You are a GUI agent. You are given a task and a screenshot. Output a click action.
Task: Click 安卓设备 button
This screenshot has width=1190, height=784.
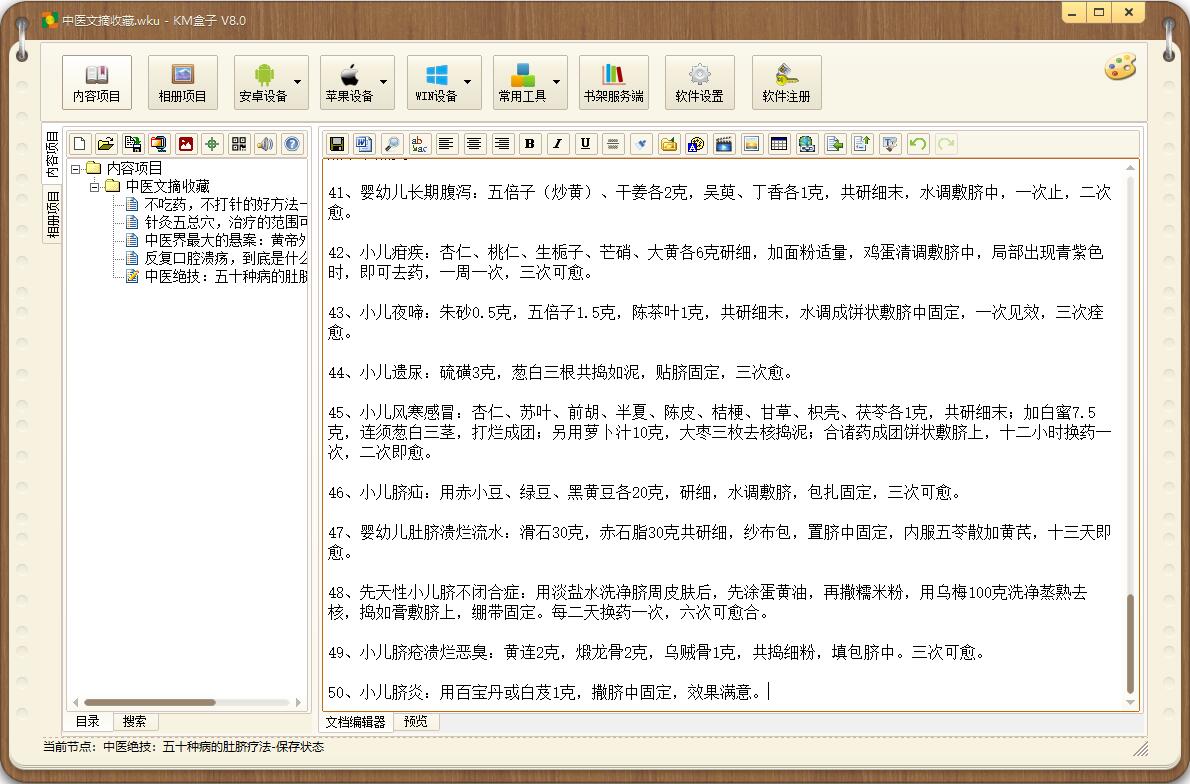tap(263, 82)
